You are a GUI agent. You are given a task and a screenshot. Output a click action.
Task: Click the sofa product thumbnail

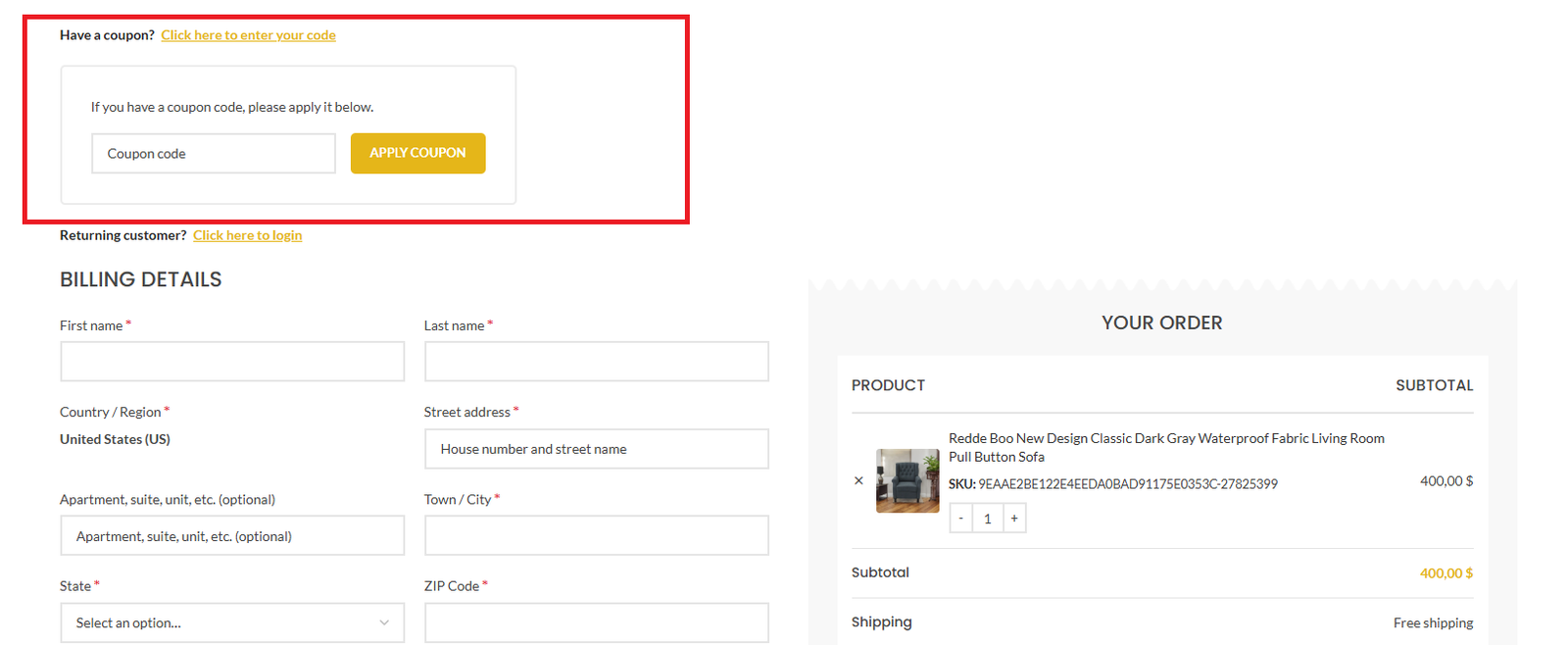(906, 480)
